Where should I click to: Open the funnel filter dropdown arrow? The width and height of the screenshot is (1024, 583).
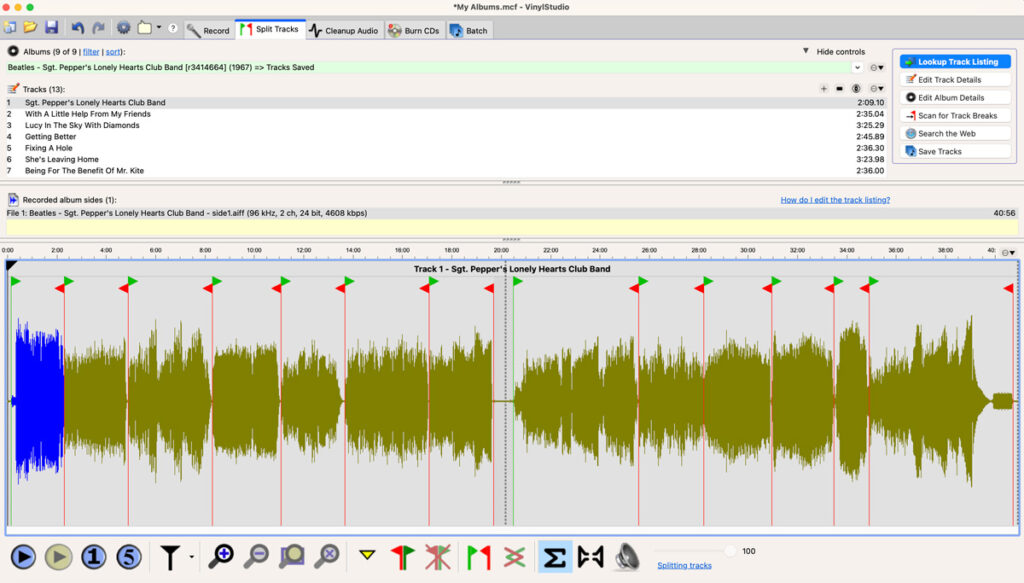[x=191, y=557]
